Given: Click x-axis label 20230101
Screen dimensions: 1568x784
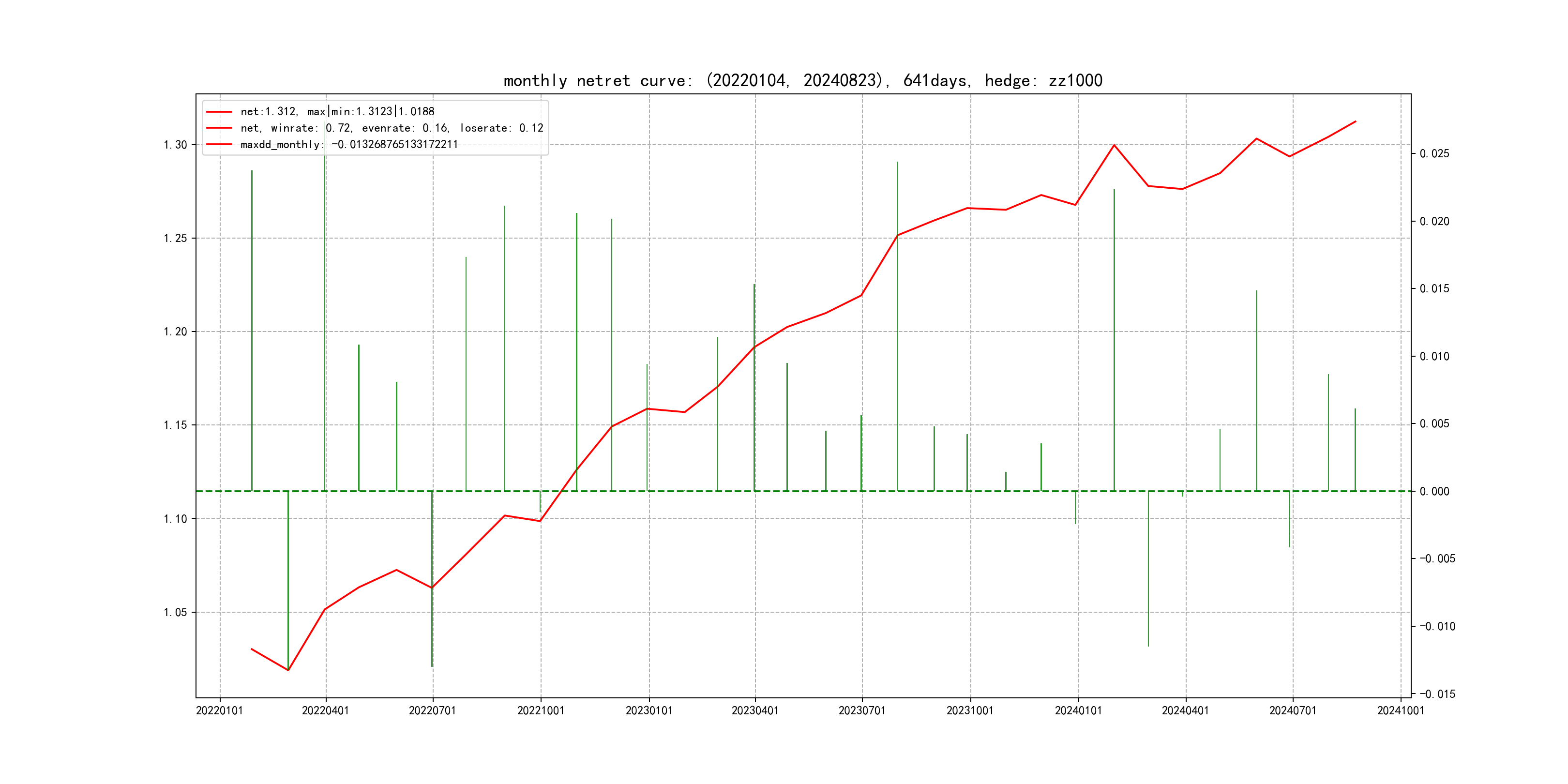Looking at the screenshot, I should coord(649,710).
